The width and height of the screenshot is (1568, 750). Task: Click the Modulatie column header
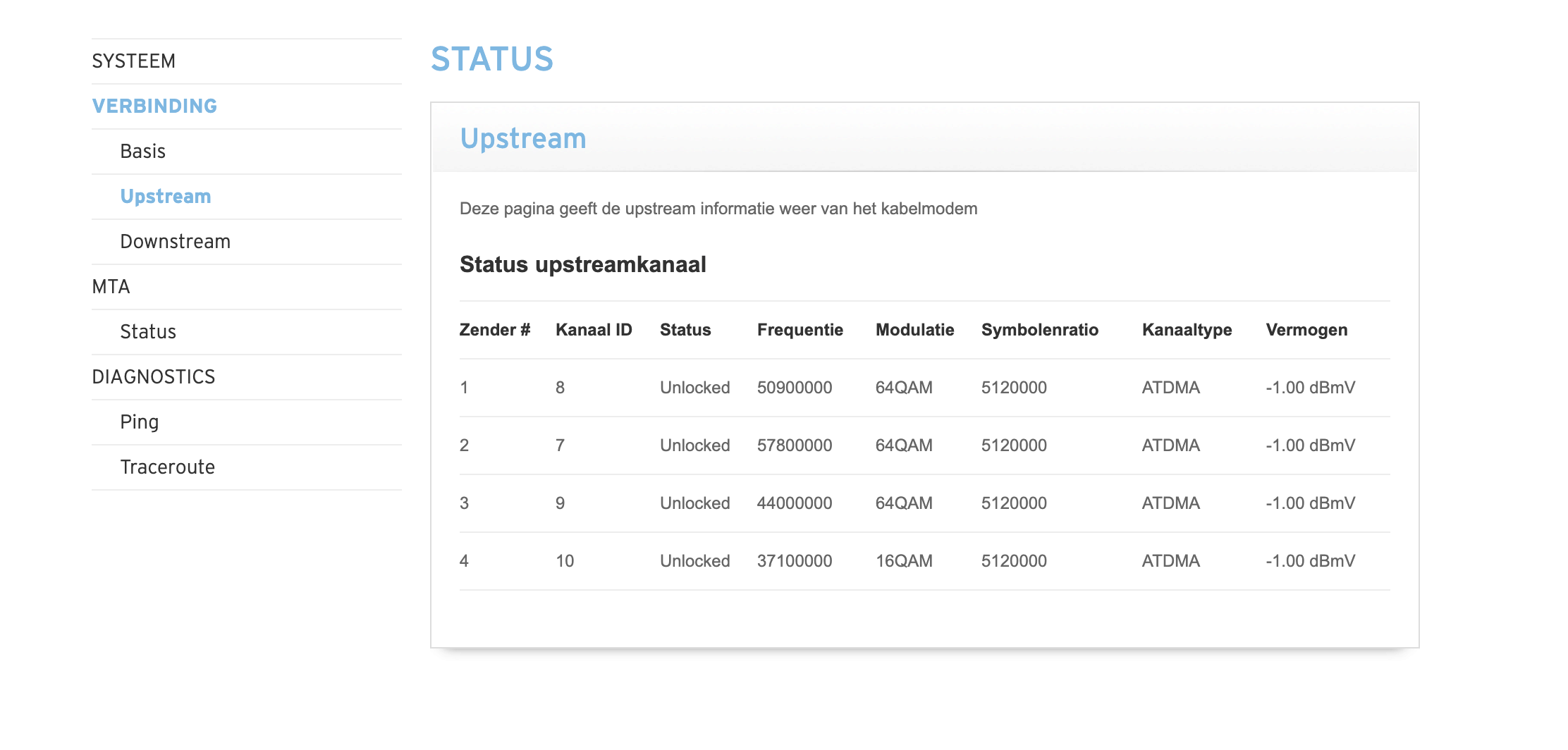click(914, 330)
